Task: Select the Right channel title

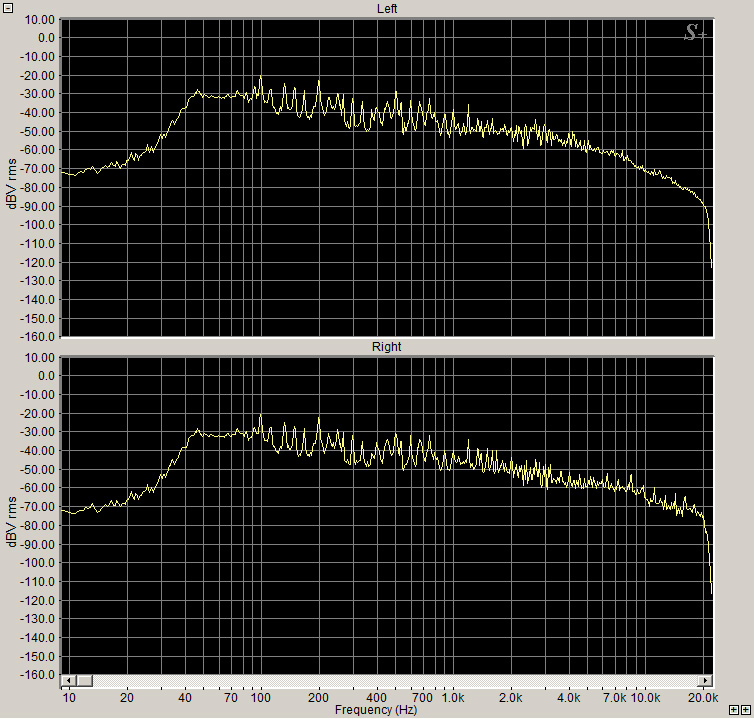Action: click(x=387, y=347)
